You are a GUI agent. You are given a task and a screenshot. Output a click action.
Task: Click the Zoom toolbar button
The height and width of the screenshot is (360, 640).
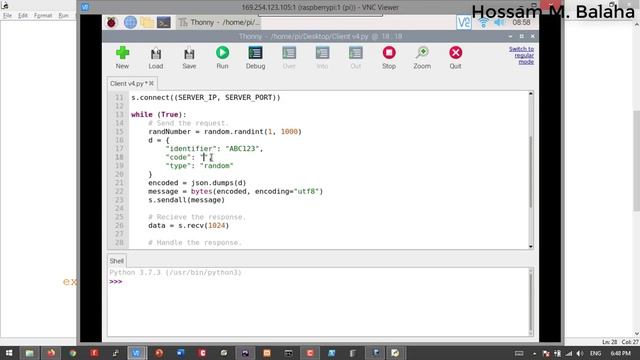tap(422, 57)
